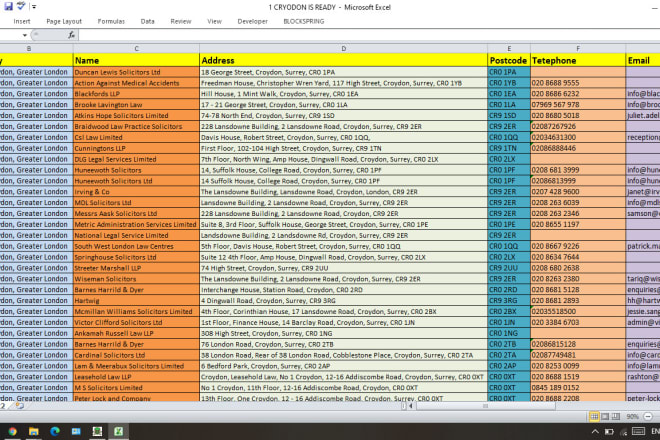Open the View ribbon tab
The width and height of the screenshot is (660, 440).
click(x=214, y=21)
